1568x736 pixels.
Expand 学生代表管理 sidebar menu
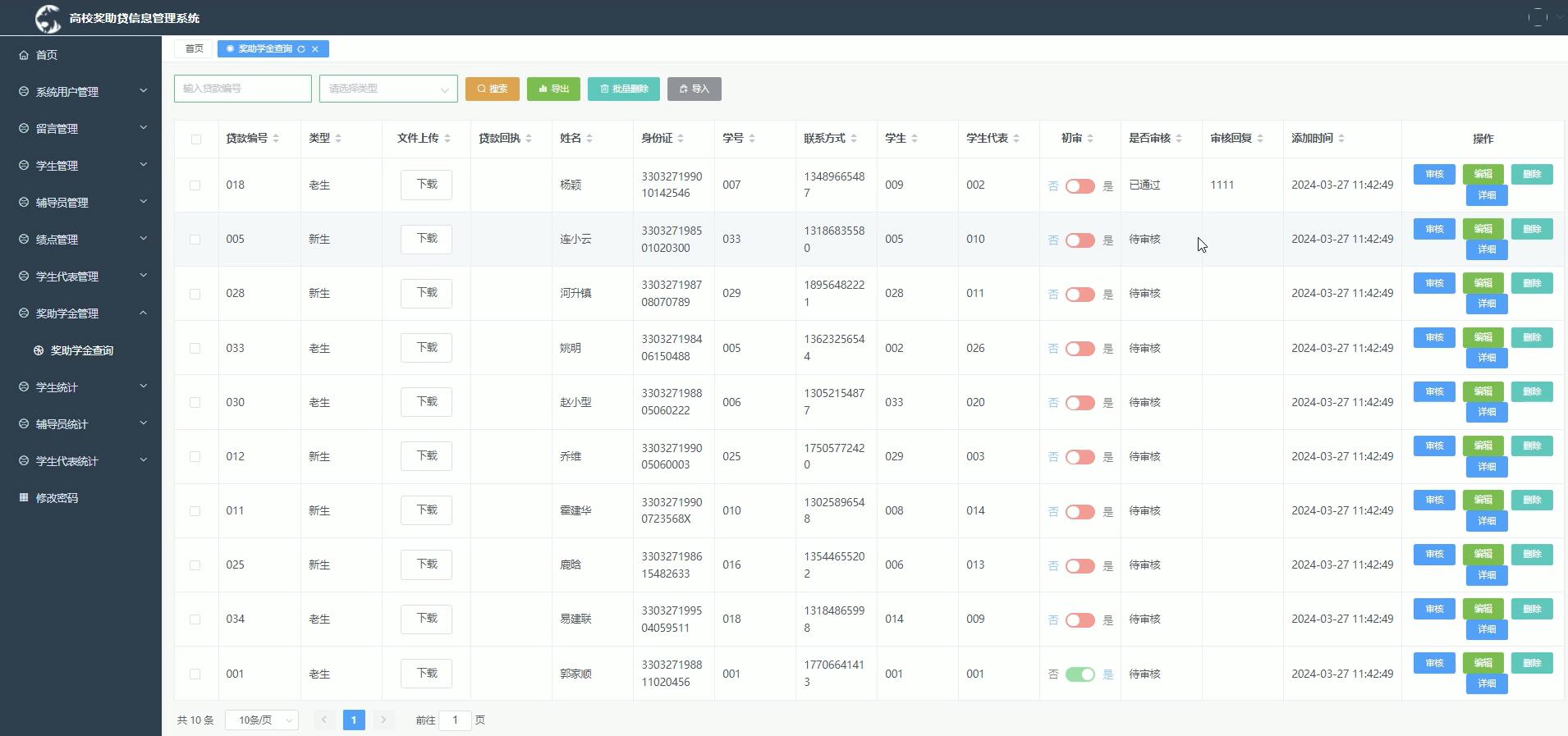coord(80,277)
